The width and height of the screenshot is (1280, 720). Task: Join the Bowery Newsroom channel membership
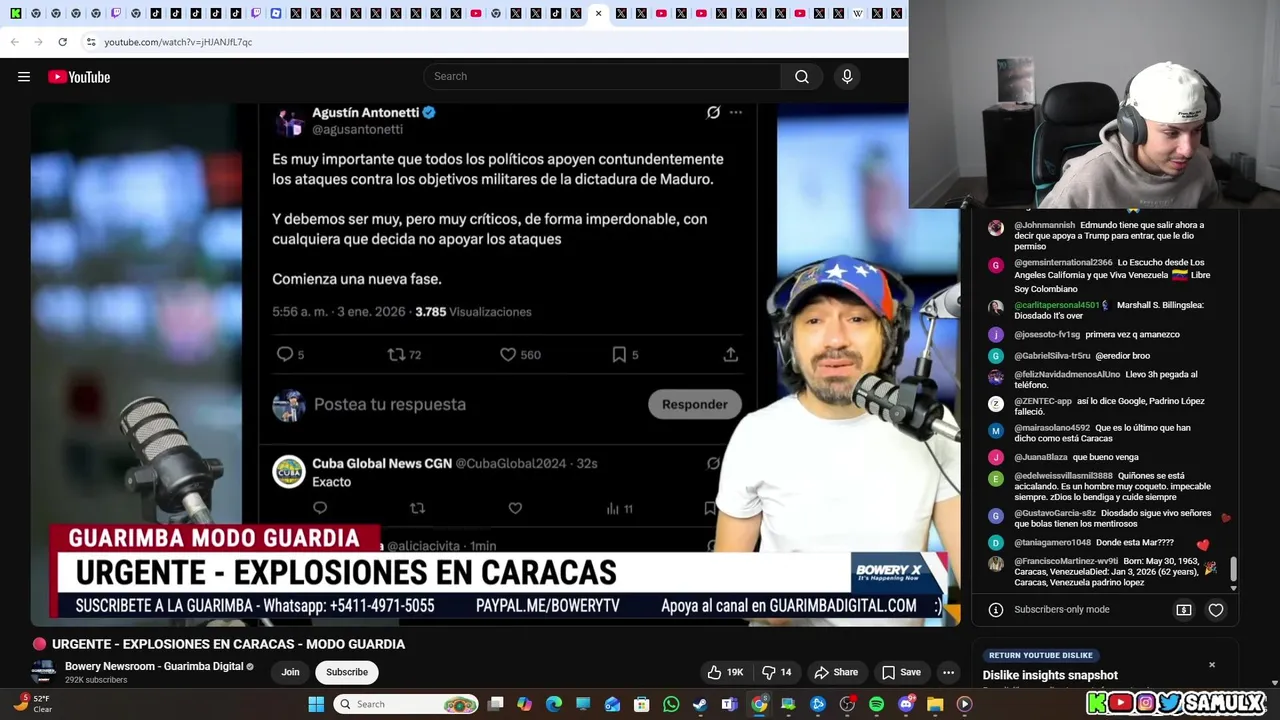pyautogui.click(x=290, y=672)
